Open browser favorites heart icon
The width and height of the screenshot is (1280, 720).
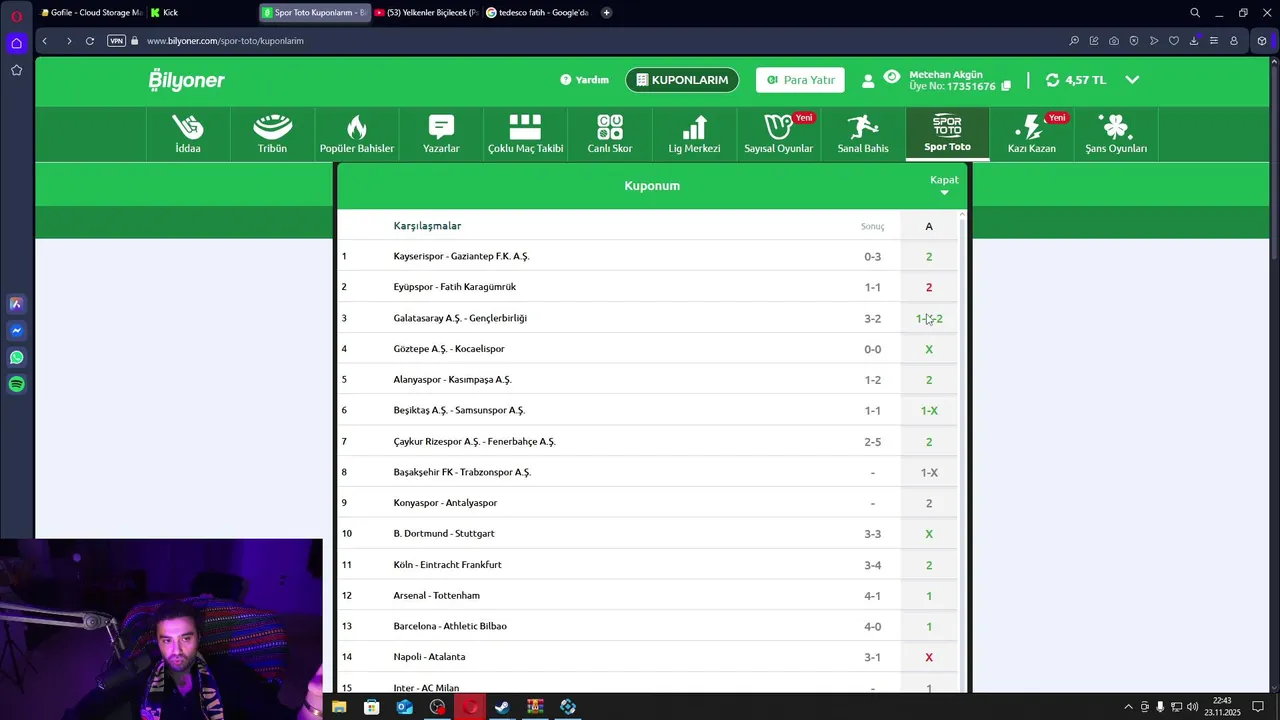coord(1174,41)
